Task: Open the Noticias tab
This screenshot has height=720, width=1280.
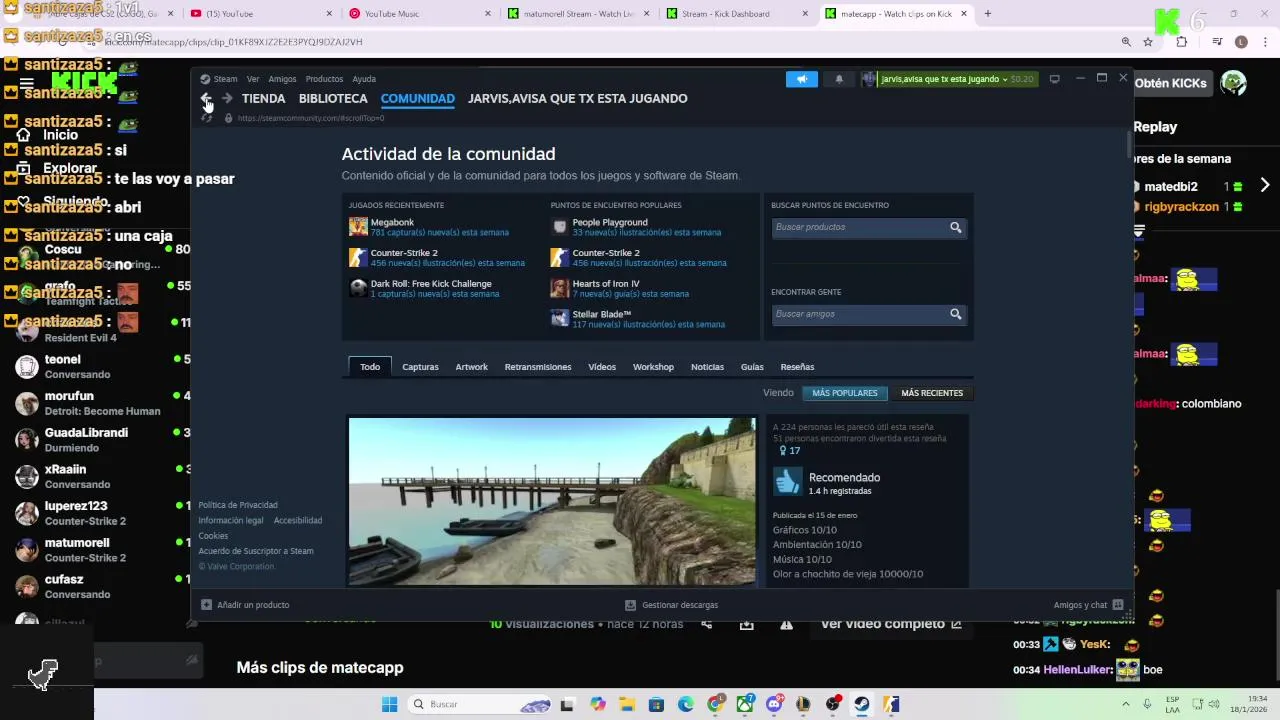Action: pyautogui.click(x=707, y=367)
